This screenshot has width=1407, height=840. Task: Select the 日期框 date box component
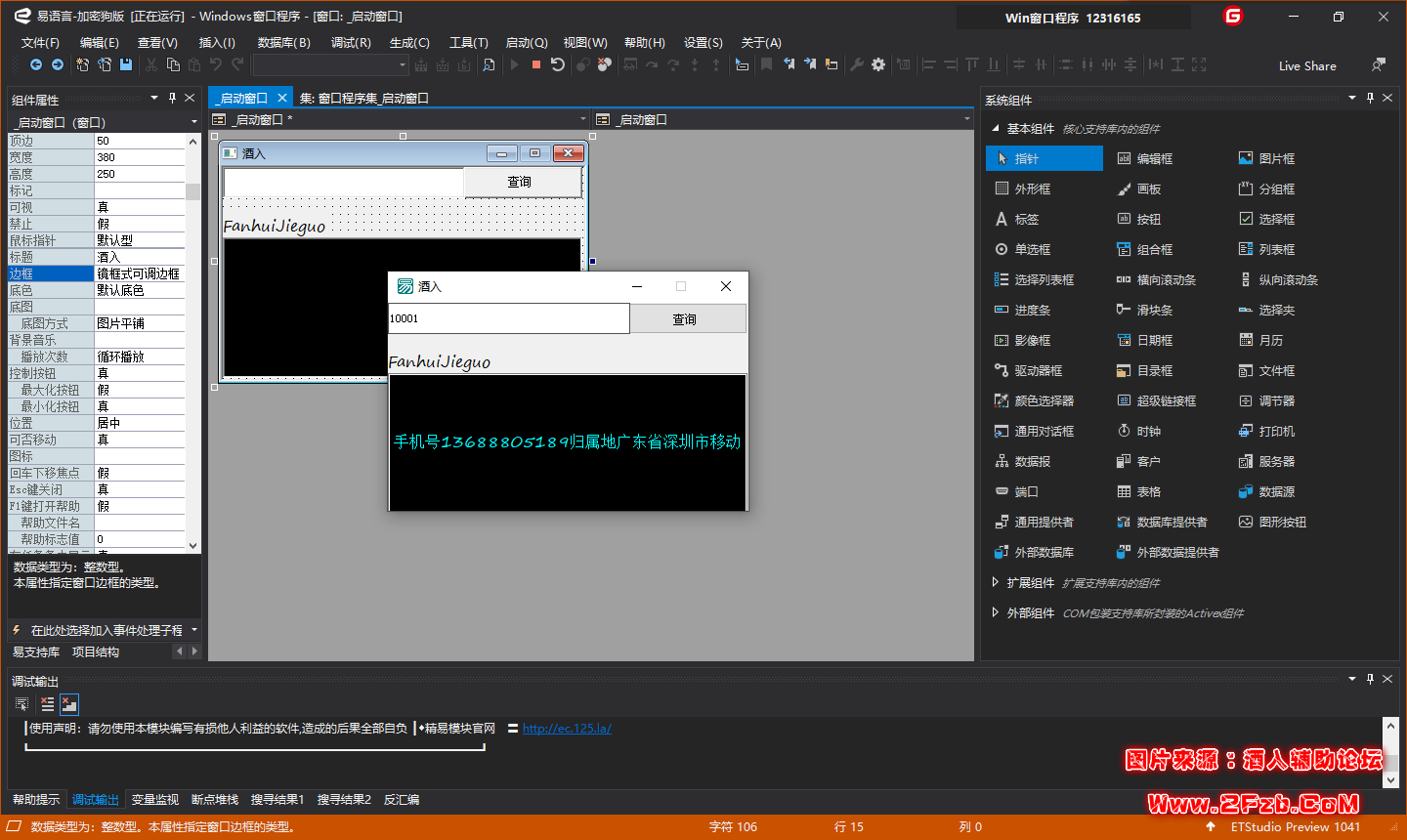(x=1145, y=340)
